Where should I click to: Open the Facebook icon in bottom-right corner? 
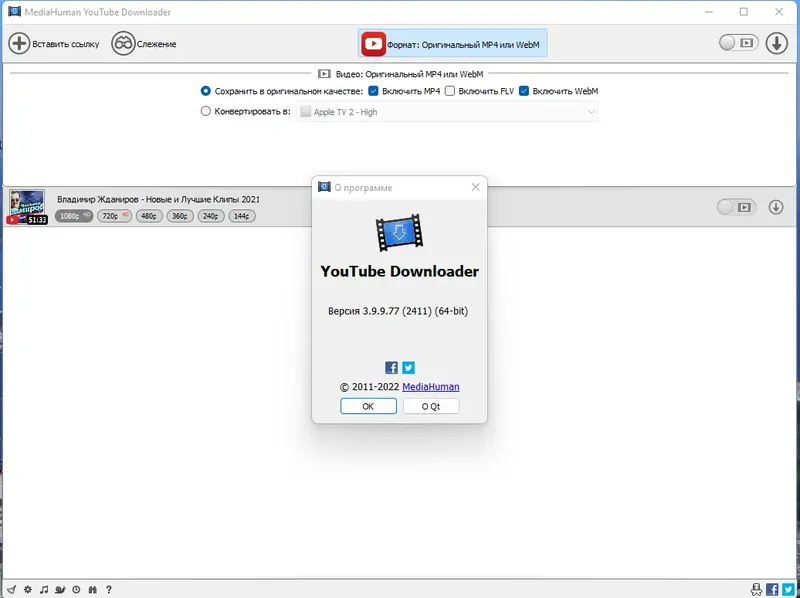(x=772, y=590)
